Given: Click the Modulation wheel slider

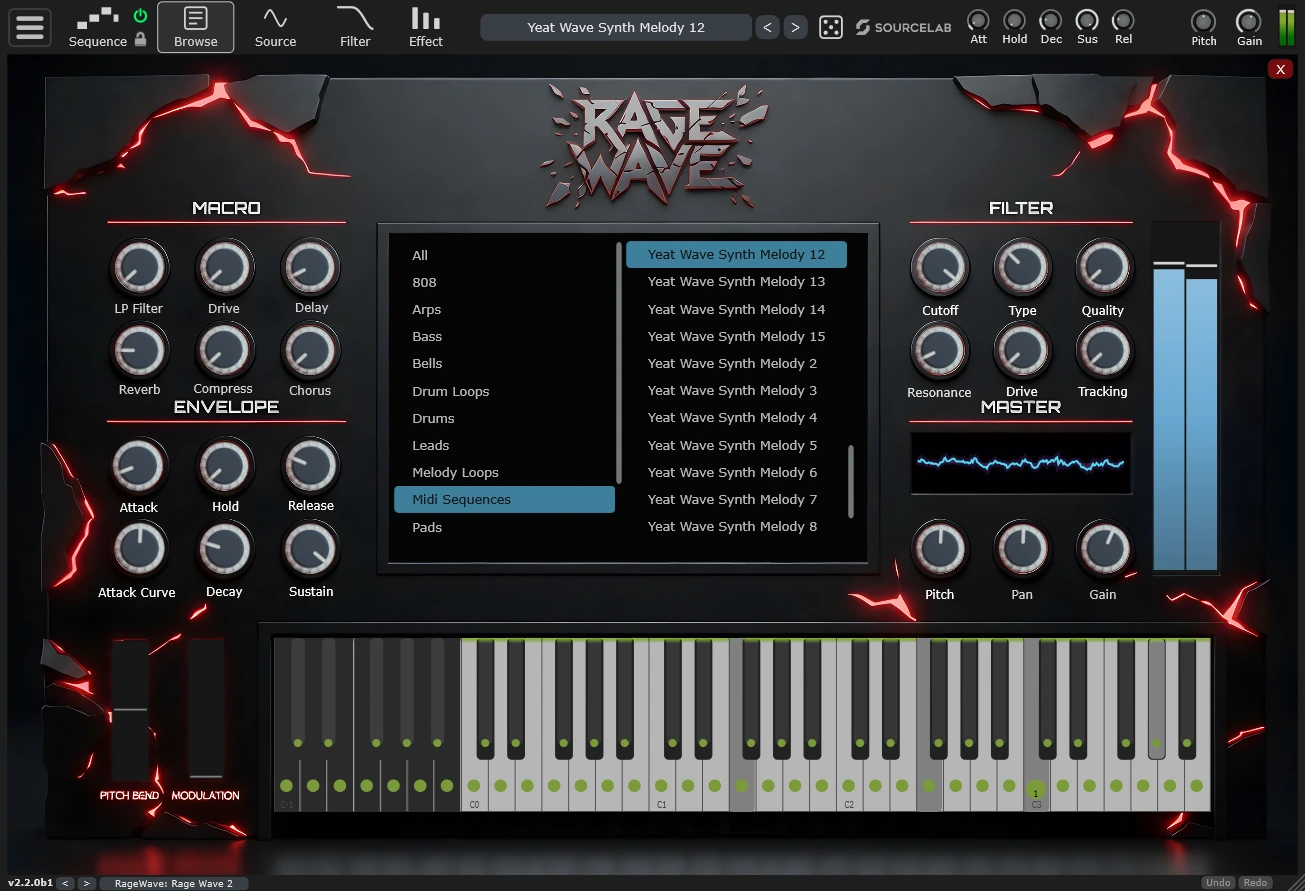Looking at the screenshot, I should click(206, 710).
